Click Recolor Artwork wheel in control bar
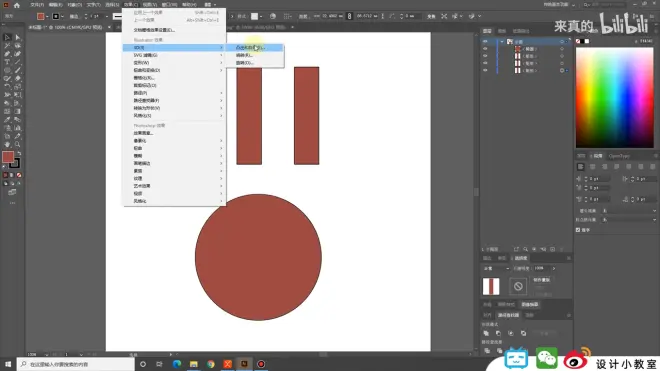Viewport: 660px width, 371px height. [x=273, y=16]
